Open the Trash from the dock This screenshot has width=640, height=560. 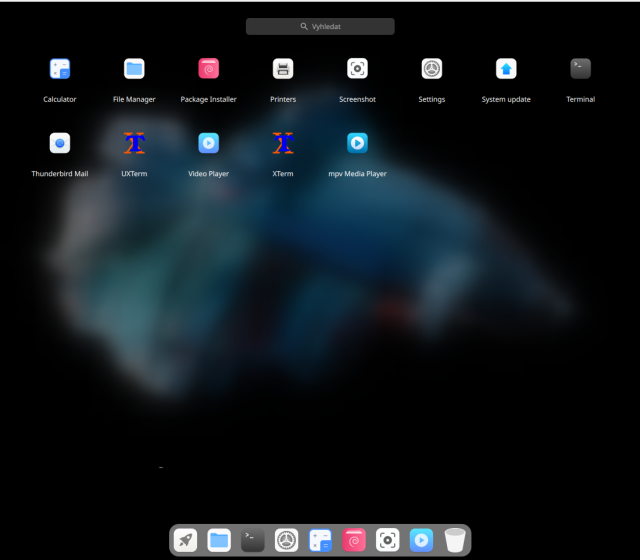pyautogui.click(x=455, y=540)
